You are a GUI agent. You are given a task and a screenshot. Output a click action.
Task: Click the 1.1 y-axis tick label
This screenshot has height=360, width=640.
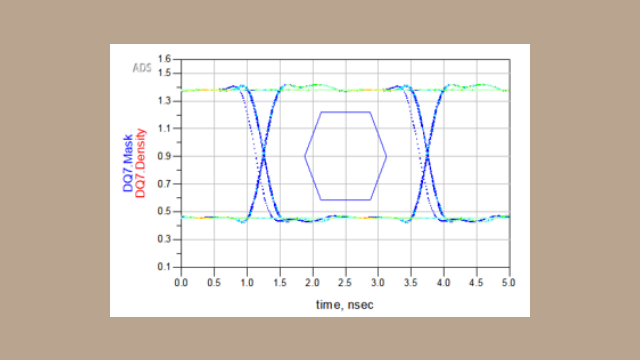point(164,129)
